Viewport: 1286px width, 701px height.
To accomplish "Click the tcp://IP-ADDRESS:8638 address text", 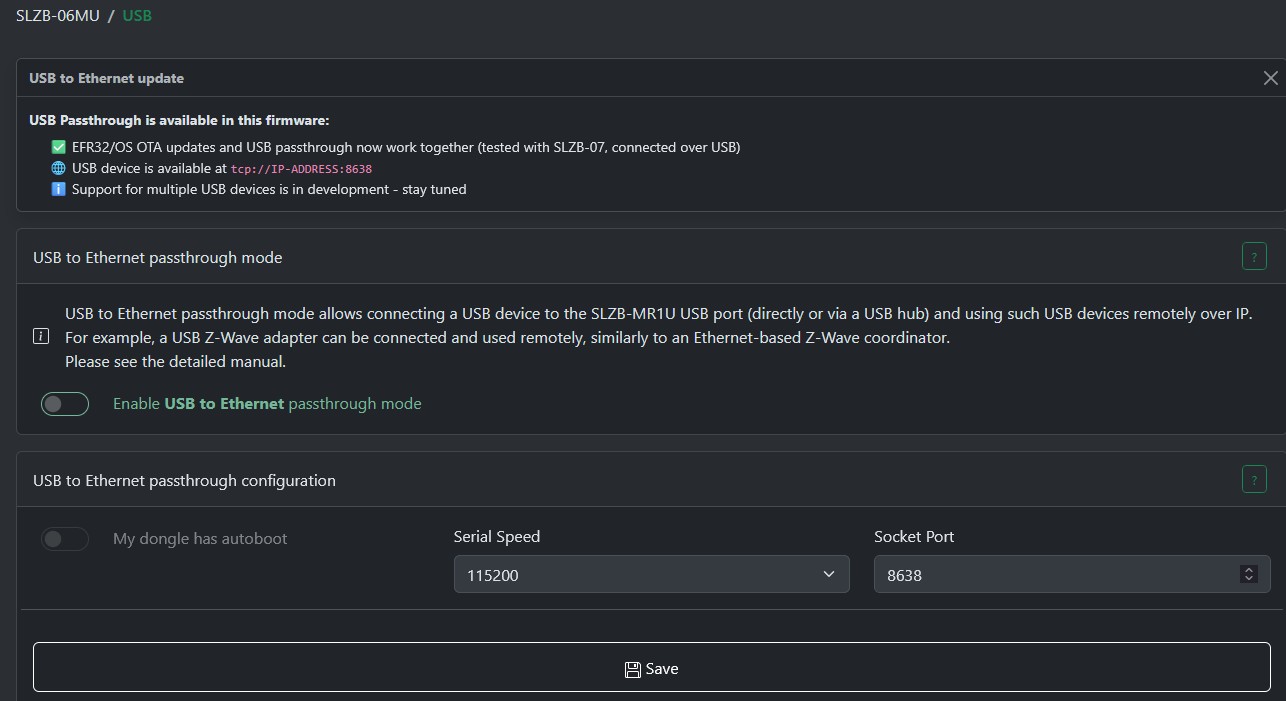I will coord(301,169).
